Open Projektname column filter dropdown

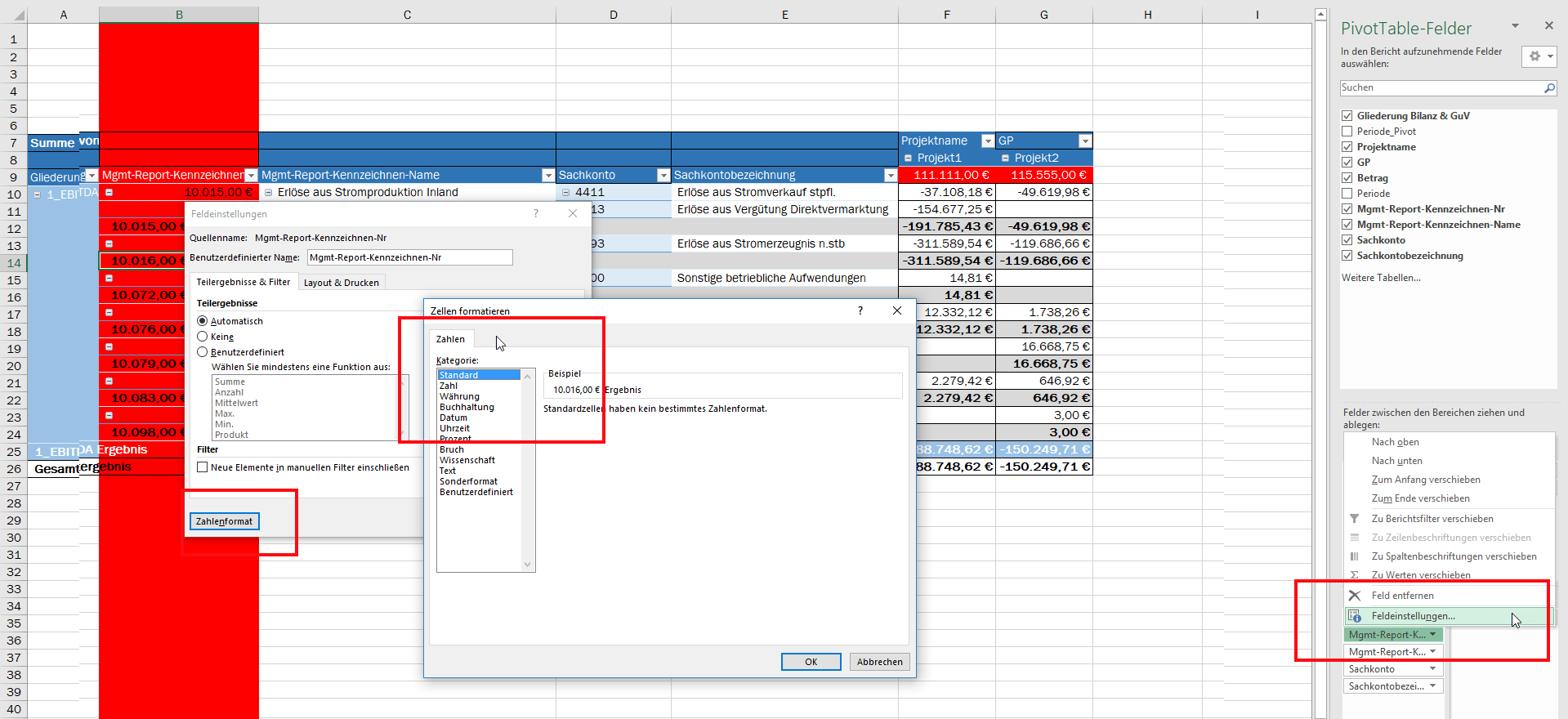(988, 141)
